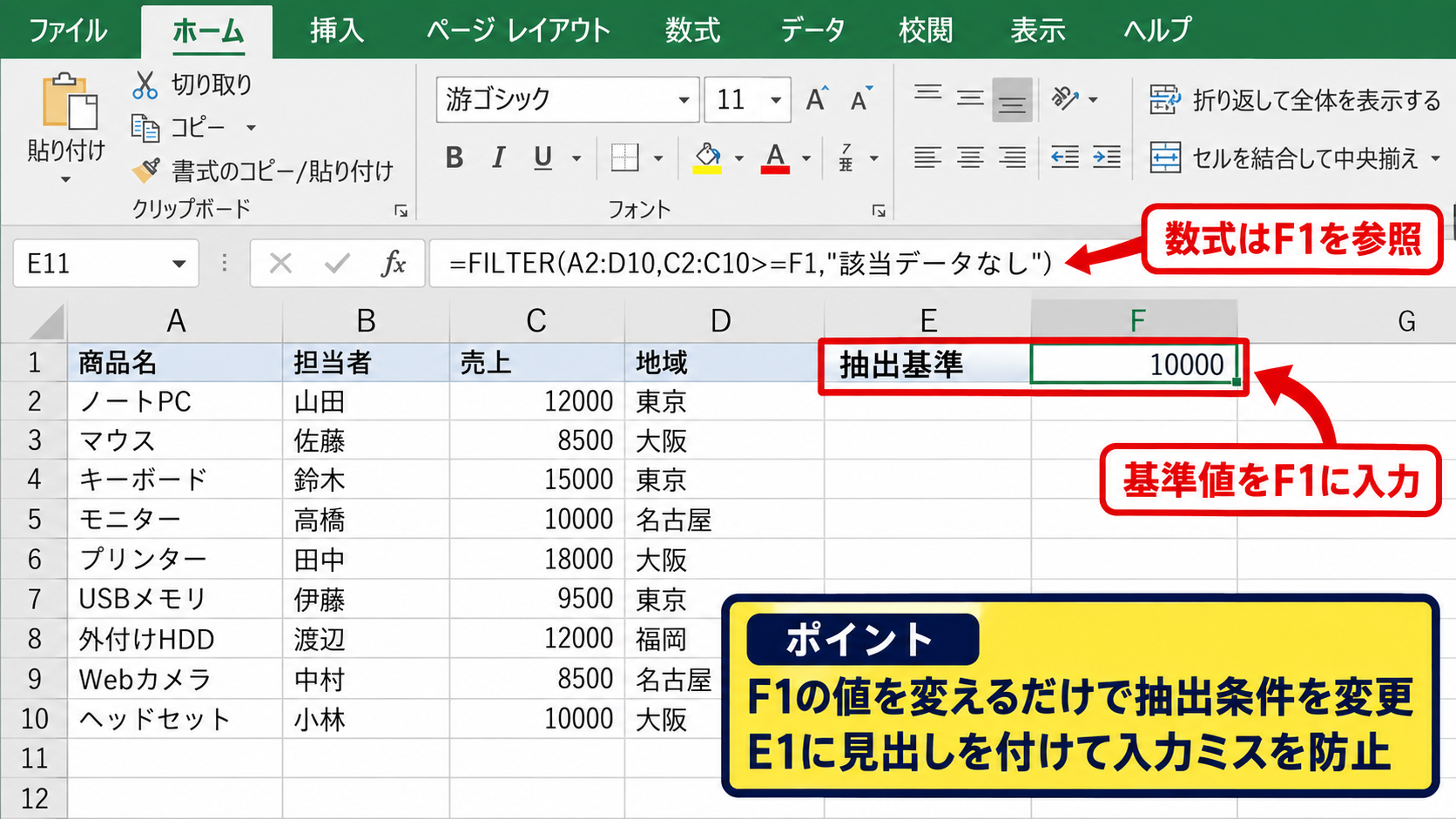
Task: Toggle wrap text (折り返して全体を表示する)
Action: coord(1295,100)
